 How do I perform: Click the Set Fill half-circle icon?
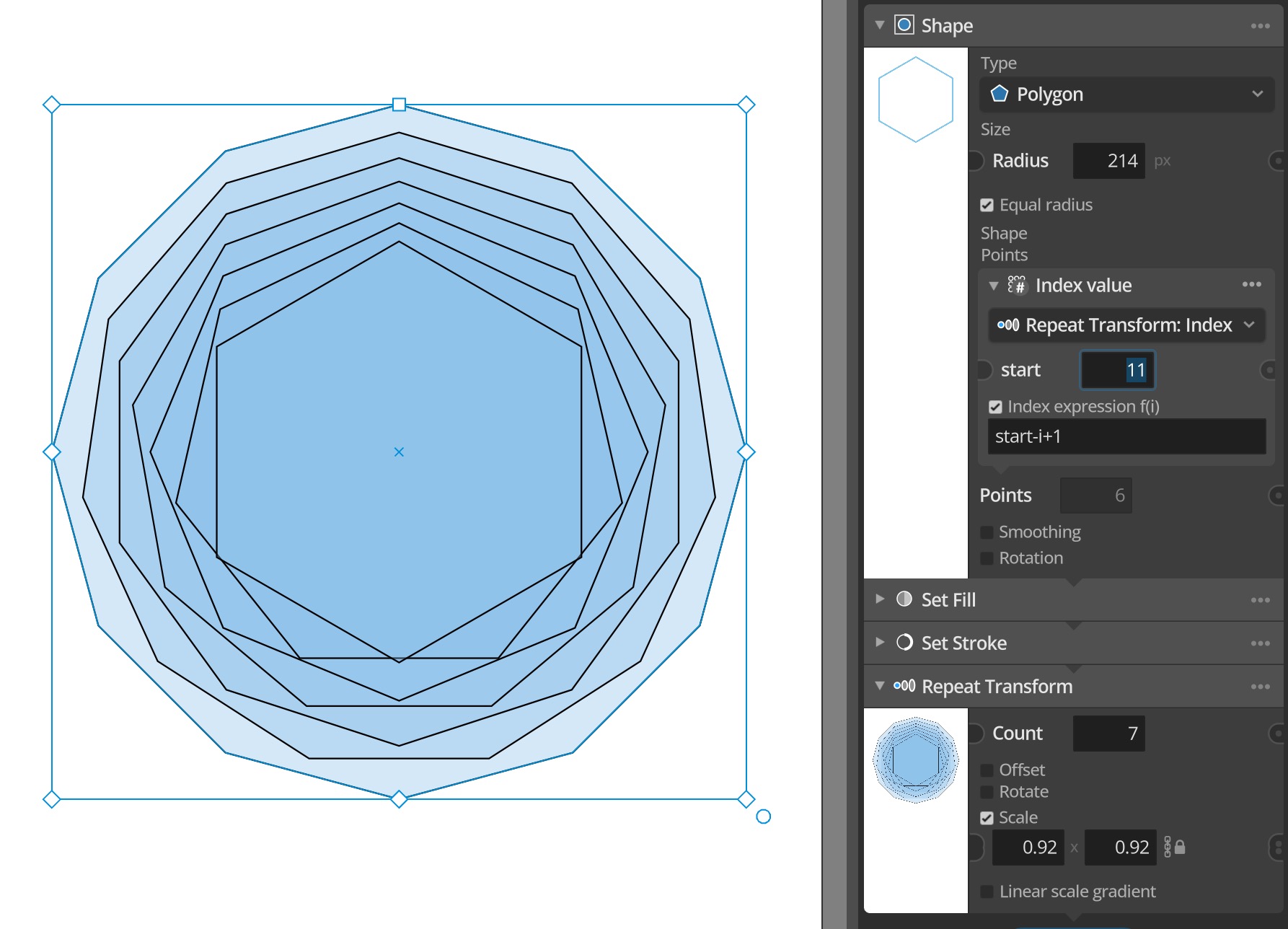click(904, 599)
